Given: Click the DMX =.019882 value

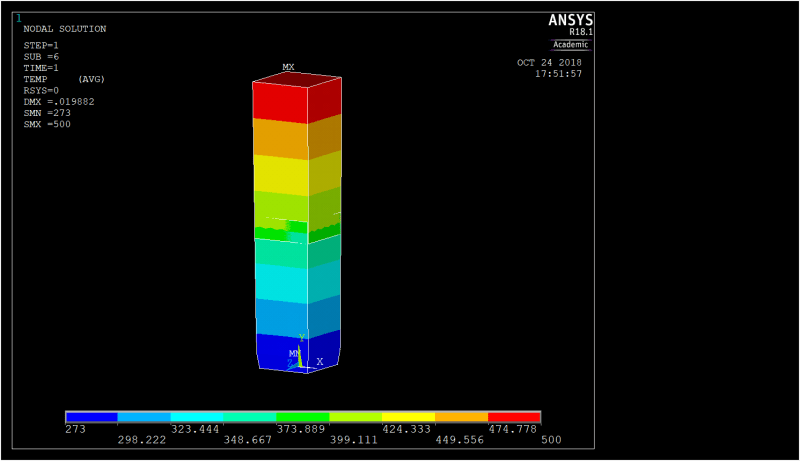Looking at the screenshot, I should [x=59, y=101].
